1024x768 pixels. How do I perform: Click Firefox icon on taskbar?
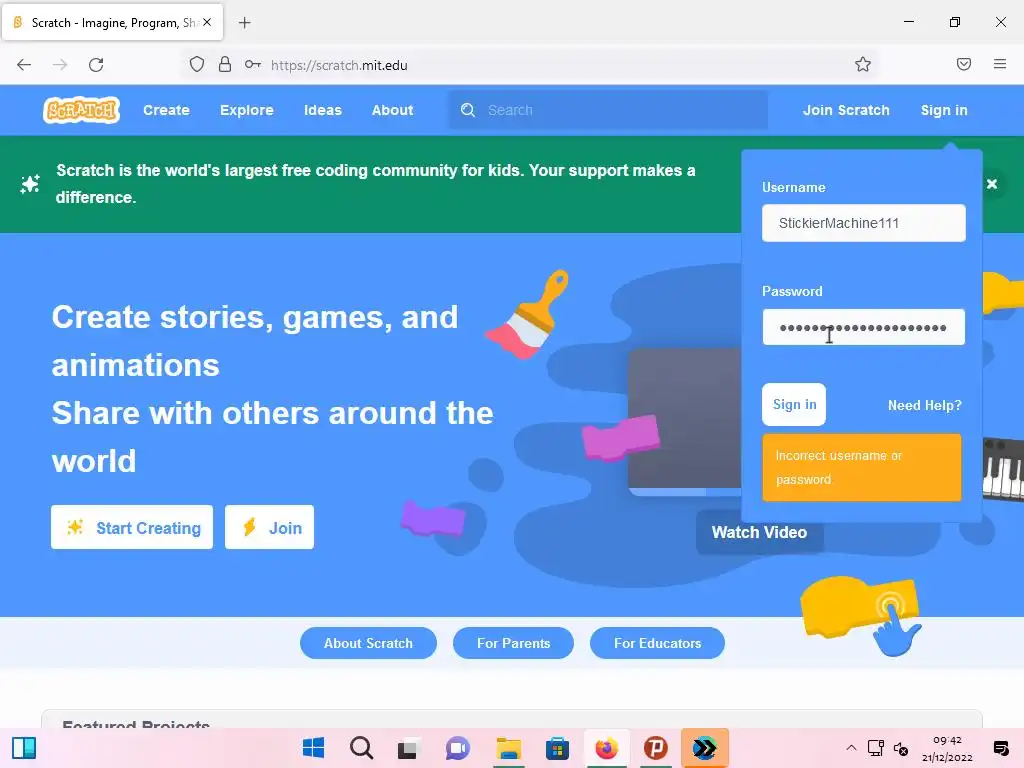click(606, 748)
